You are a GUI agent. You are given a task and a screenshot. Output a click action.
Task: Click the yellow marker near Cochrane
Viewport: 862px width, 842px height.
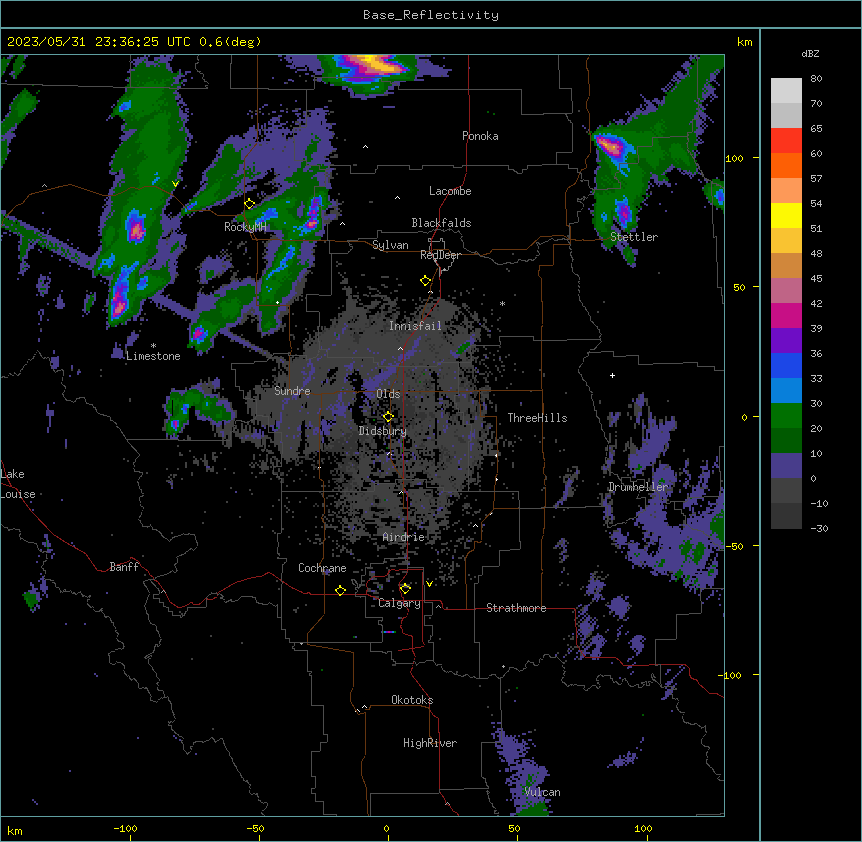click(x=340, y=590)
